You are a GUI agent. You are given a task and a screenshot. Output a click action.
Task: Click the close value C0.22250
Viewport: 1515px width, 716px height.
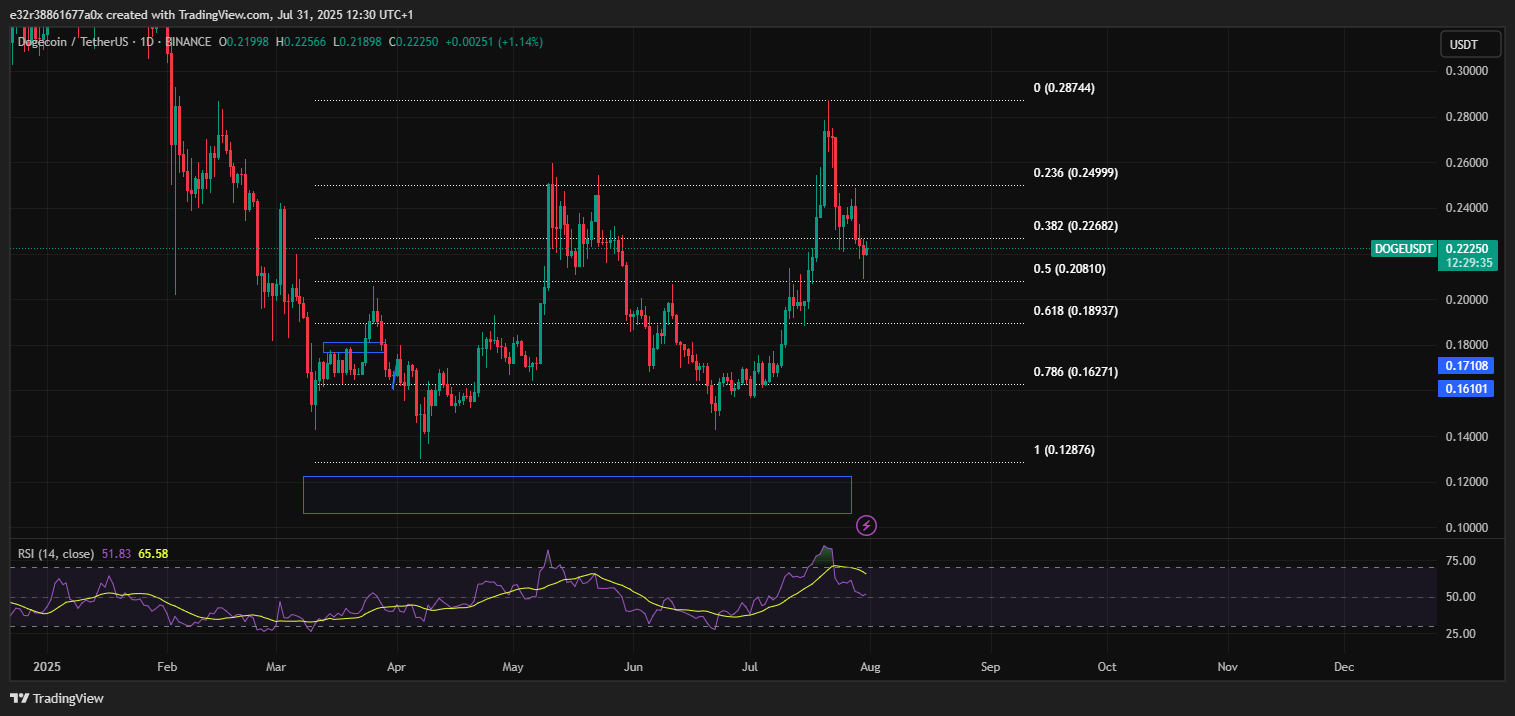[416, 42]
